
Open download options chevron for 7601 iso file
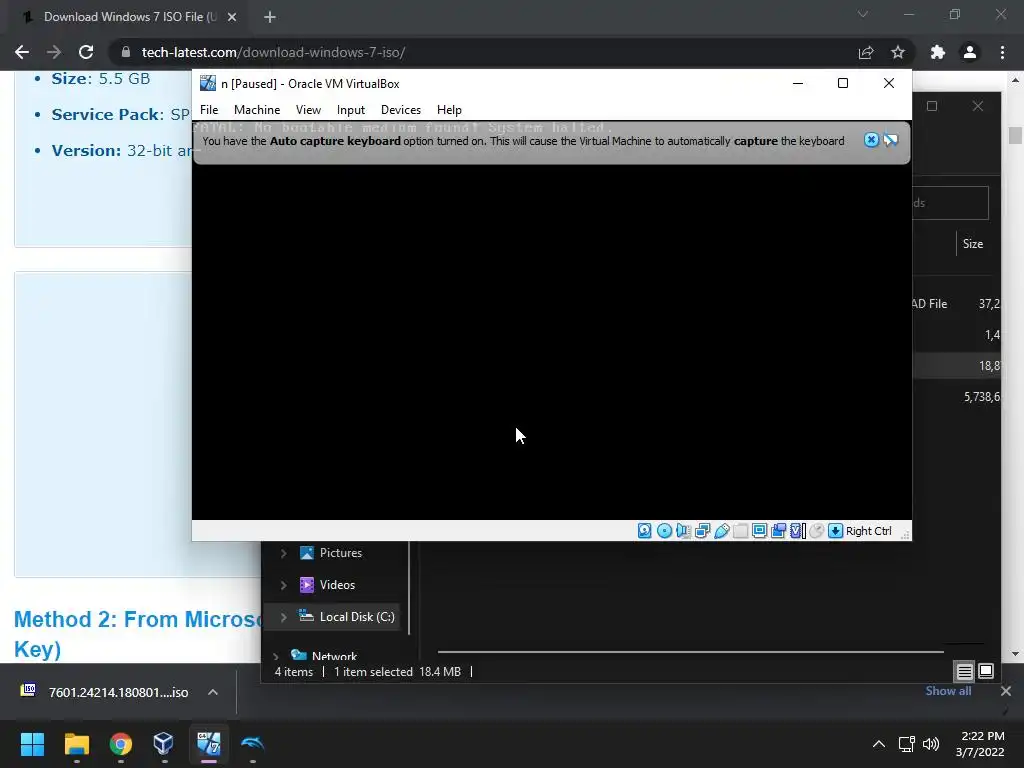tap(213, 692)
